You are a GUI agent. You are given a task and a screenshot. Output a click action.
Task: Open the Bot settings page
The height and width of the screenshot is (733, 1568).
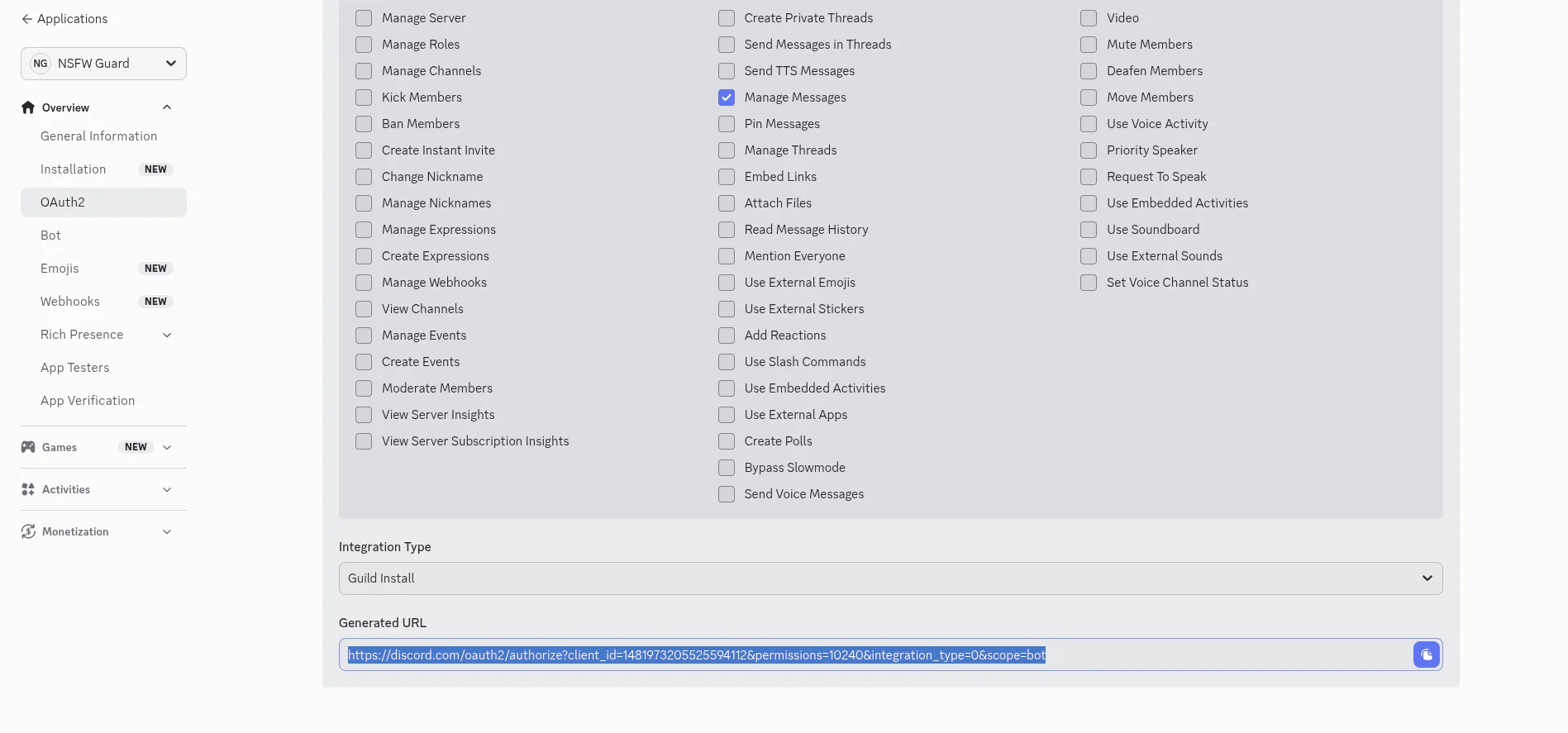[50, 236]
